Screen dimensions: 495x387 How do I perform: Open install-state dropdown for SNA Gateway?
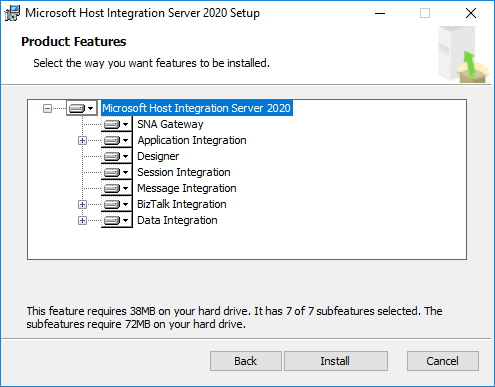117,124
